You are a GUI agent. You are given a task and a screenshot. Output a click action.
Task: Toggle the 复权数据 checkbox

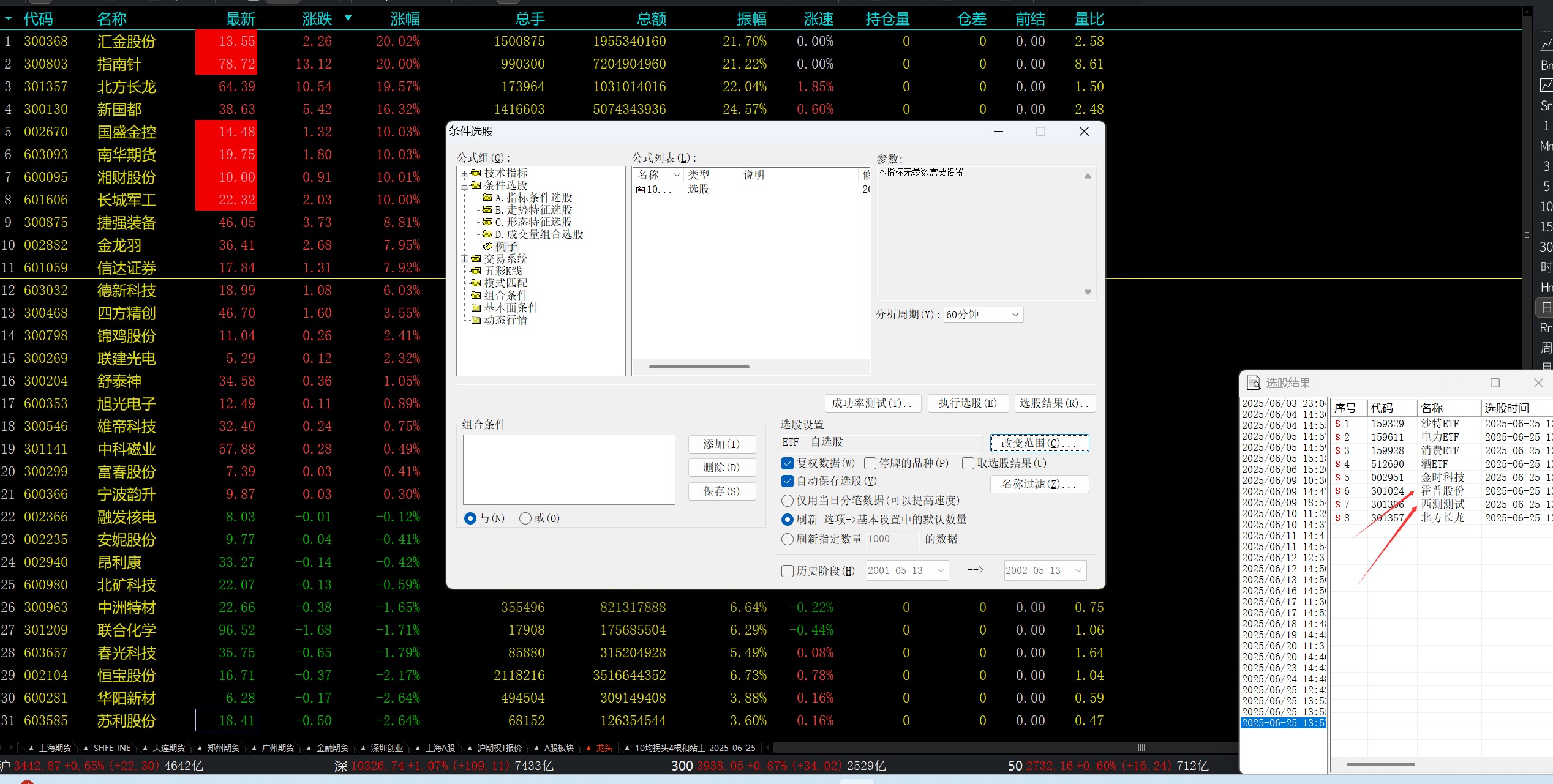pos(788,463)
